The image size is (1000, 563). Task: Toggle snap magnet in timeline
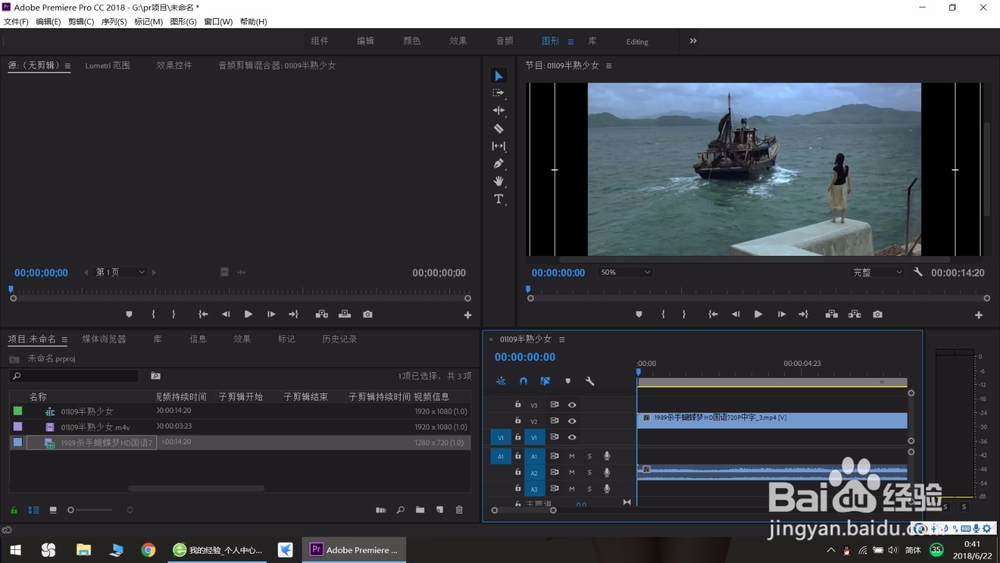click(x=523, y=381)
